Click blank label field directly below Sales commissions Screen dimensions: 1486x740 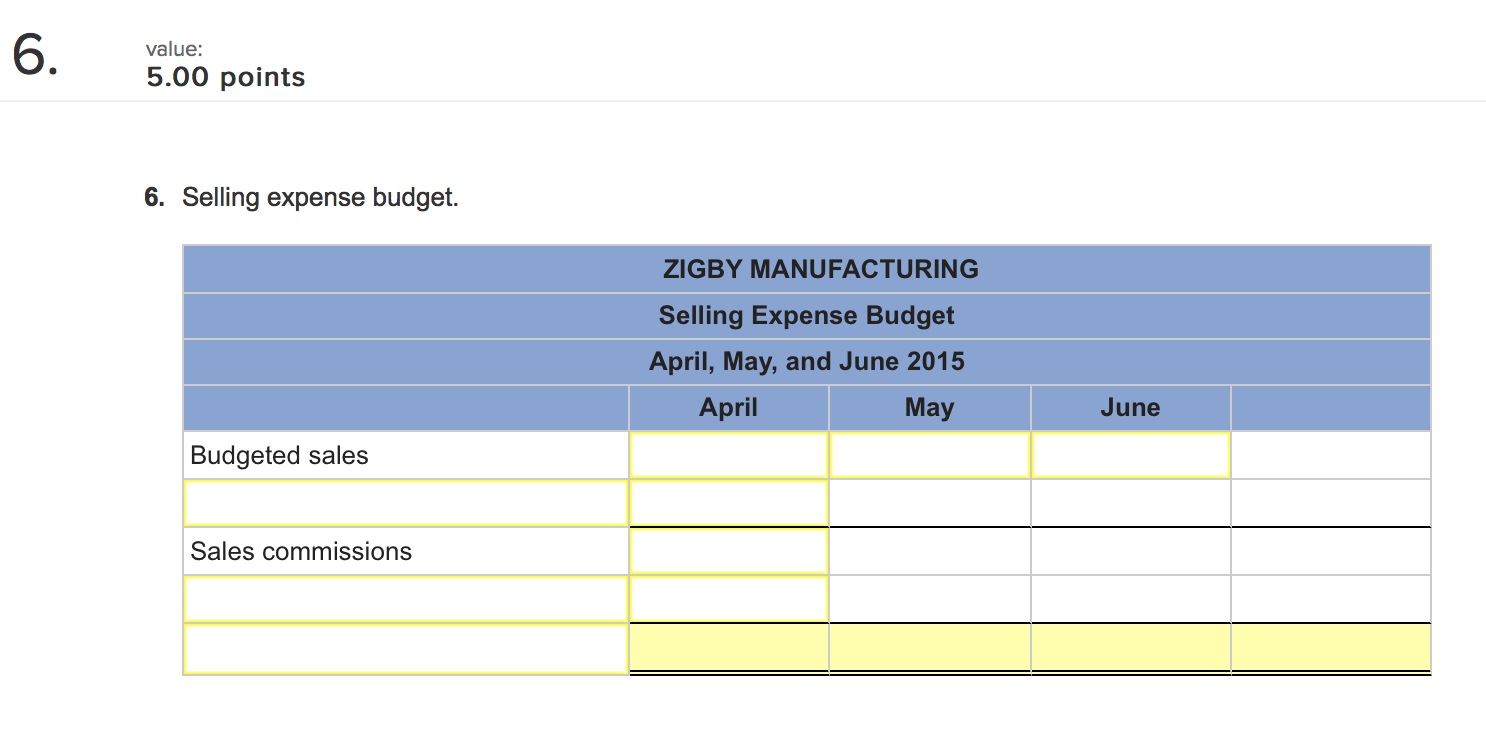pyautogui.click(x=405, y=599)
